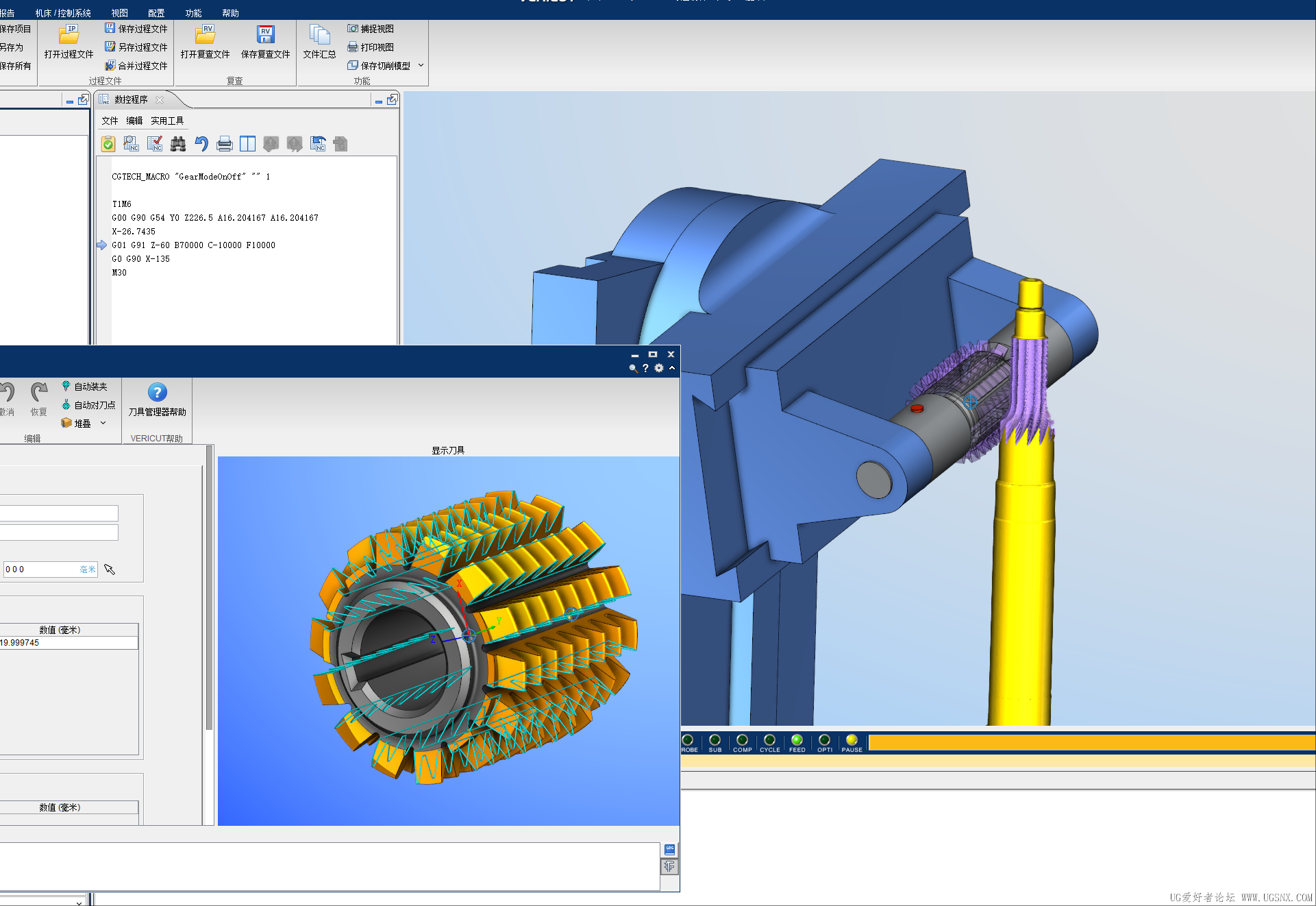This screenshot has width=1316, height=906.
Task: Toggle the PAUSE indicator light
Action: (x=852, y=740)
